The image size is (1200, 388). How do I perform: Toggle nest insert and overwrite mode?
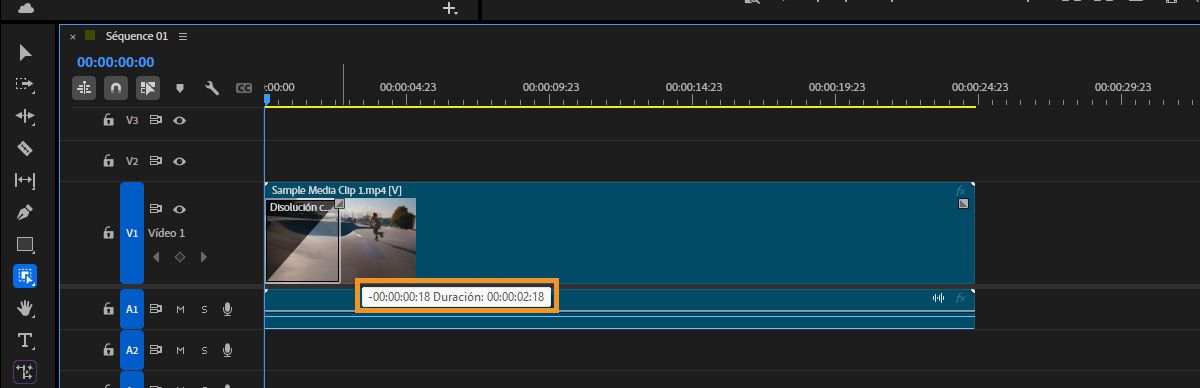84,88
